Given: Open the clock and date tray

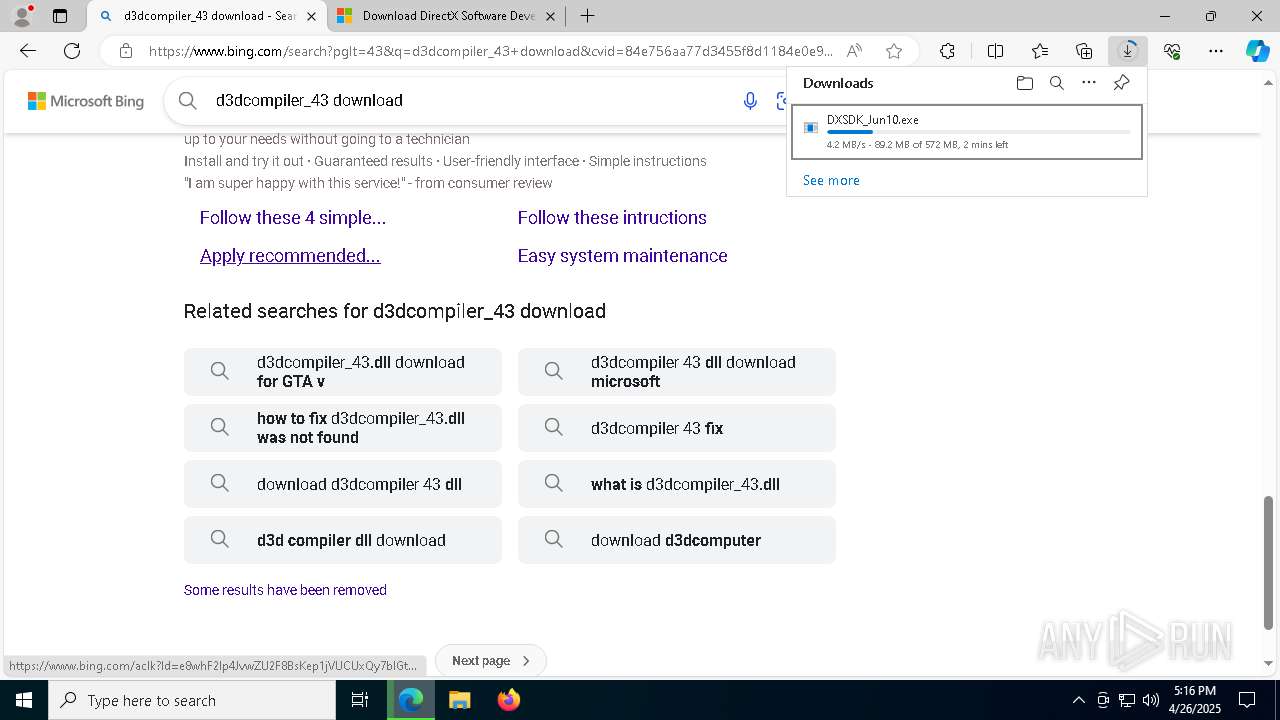Looking at the screenshot, I should pos(1194,700).
